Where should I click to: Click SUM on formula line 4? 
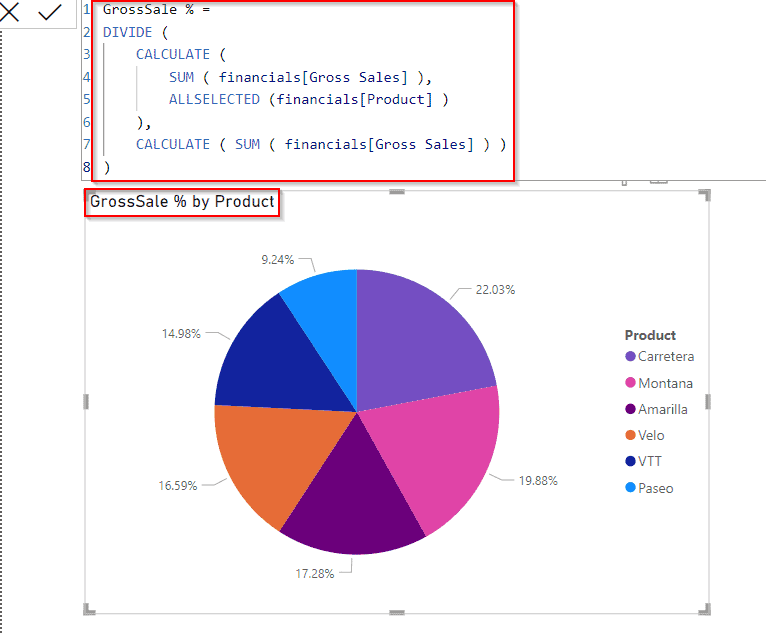pyautogui.click(x=181, y=77)
